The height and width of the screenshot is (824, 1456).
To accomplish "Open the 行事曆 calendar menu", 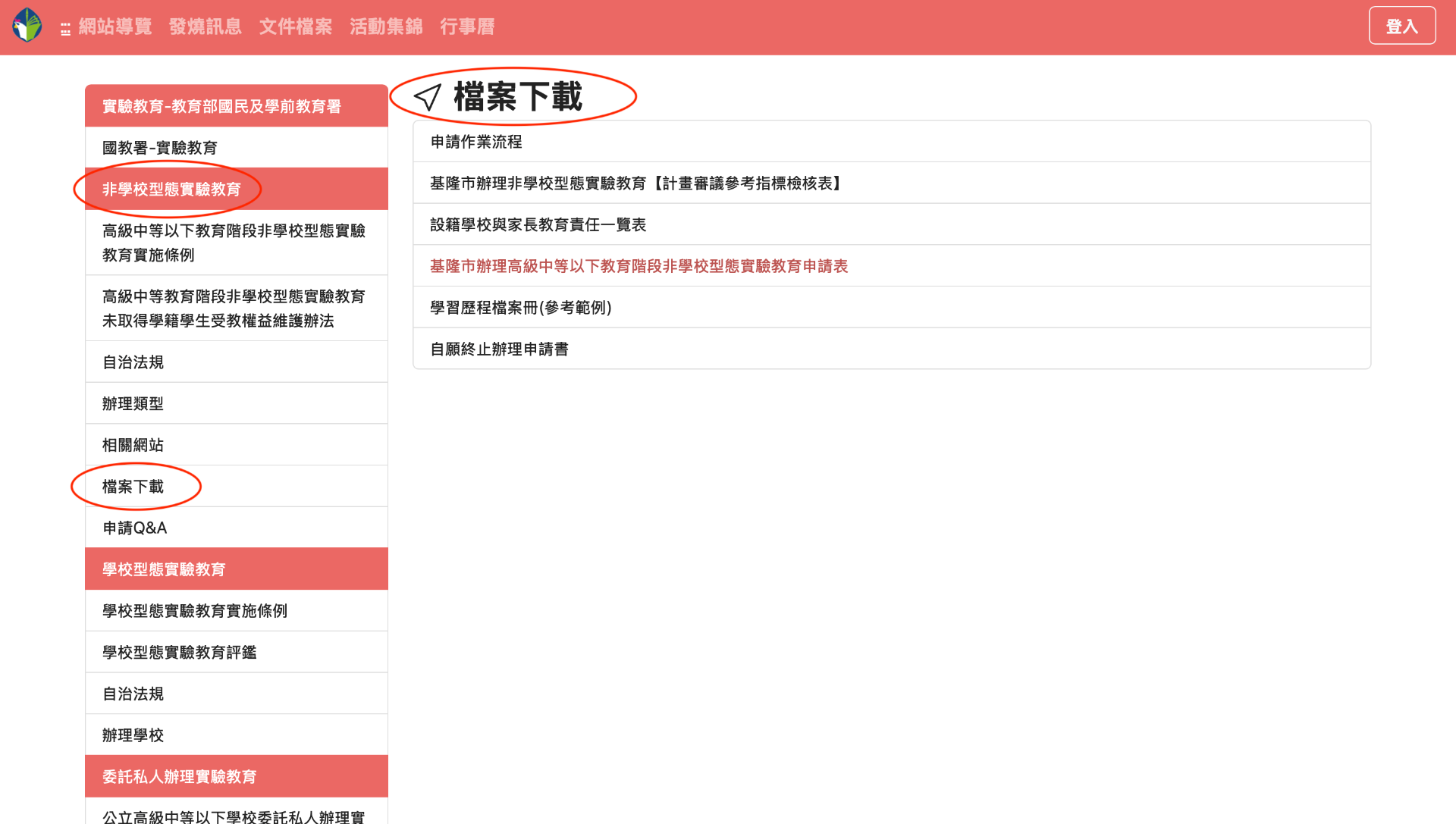I will [x=467, y=27].
